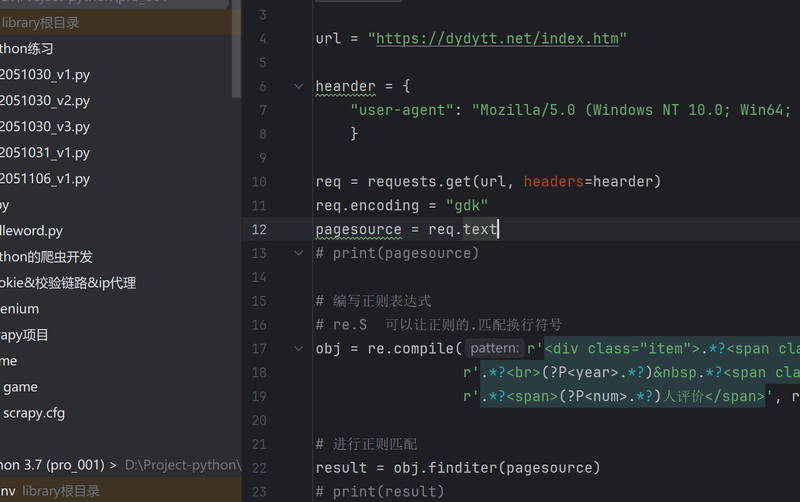
Task: Place the cursor after req.text on line 12
Action: pos(499,229)
